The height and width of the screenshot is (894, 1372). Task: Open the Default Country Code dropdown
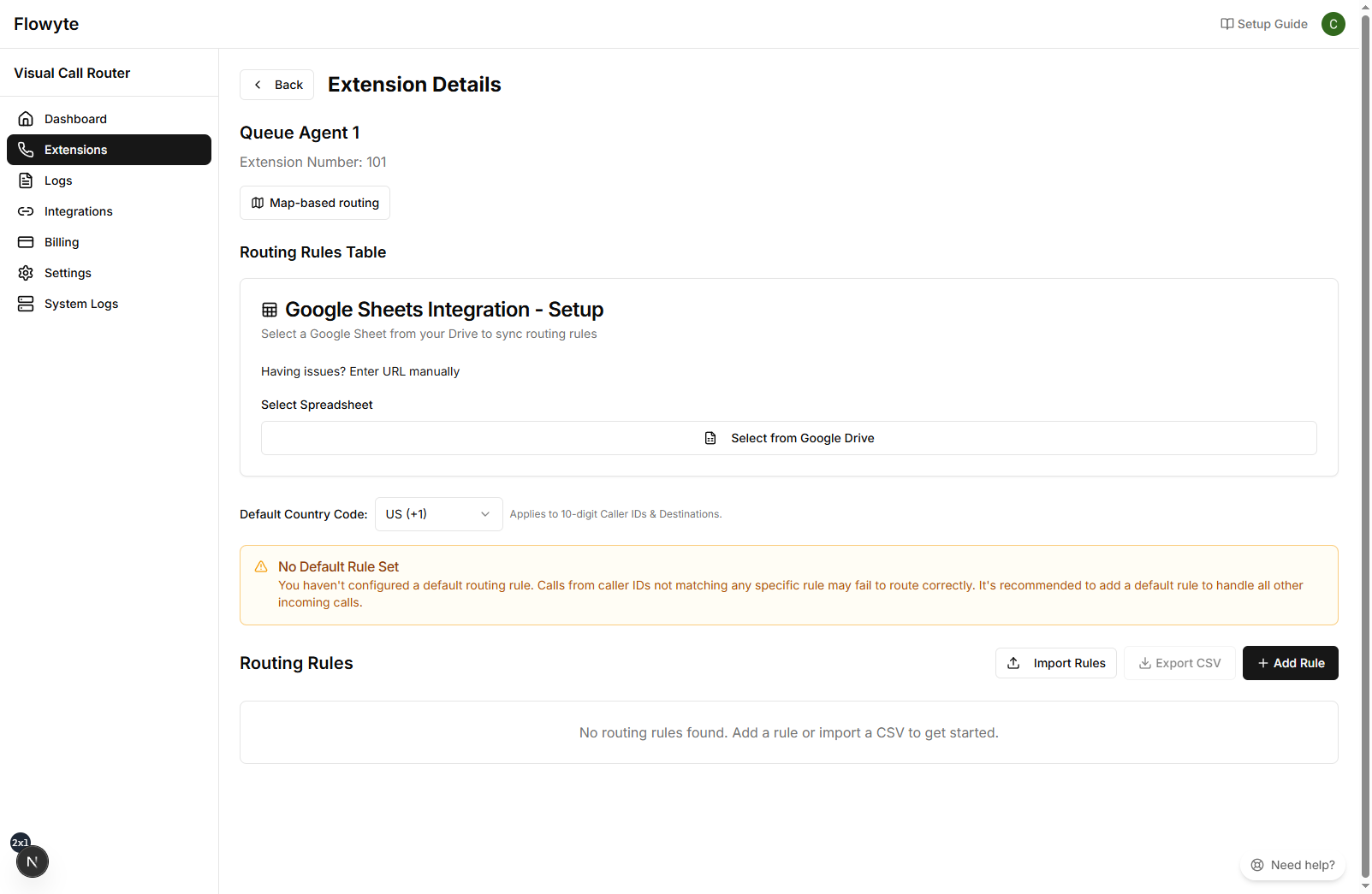[437, 513]
